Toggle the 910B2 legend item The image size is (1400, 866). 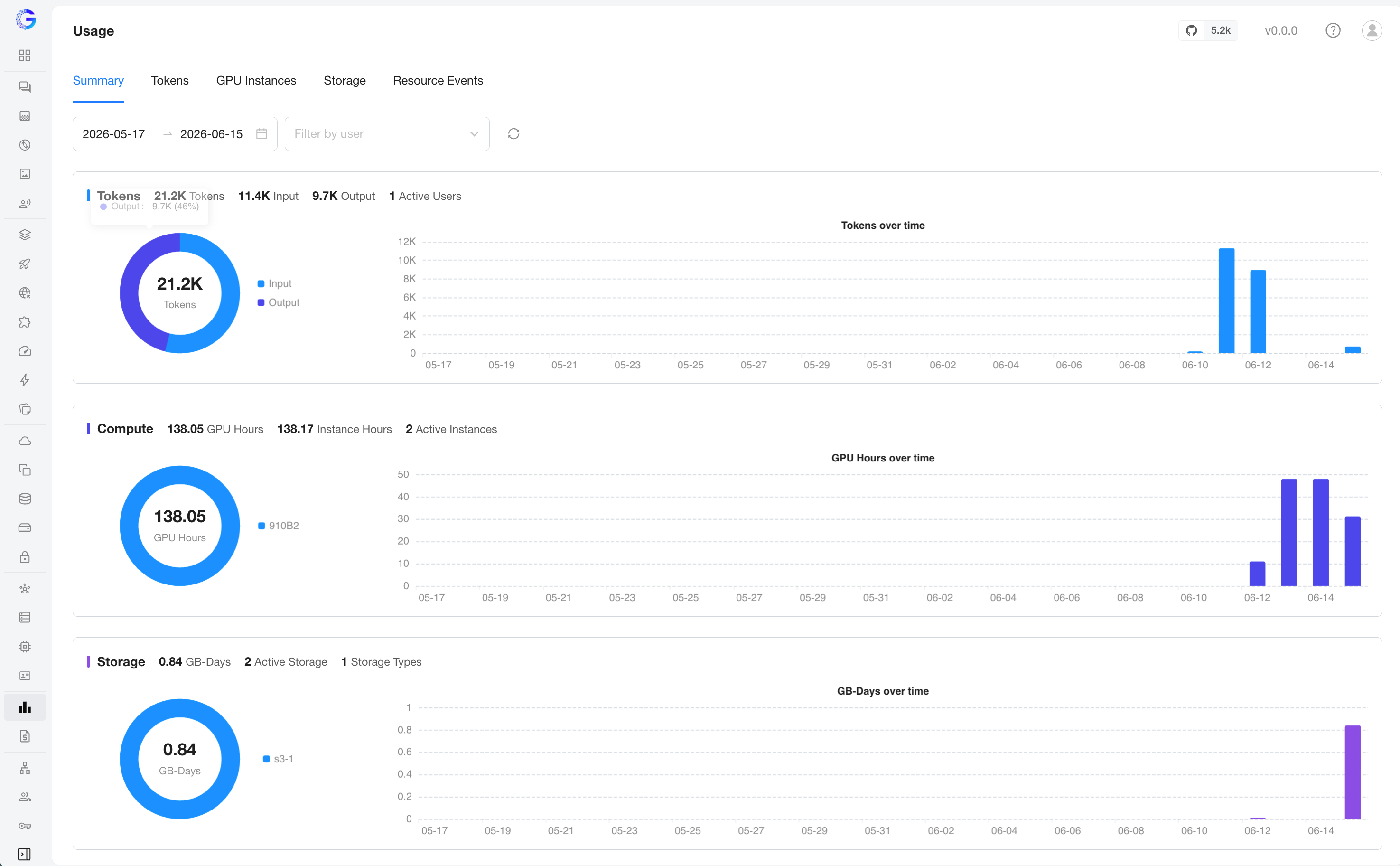[x=278, y=526]
